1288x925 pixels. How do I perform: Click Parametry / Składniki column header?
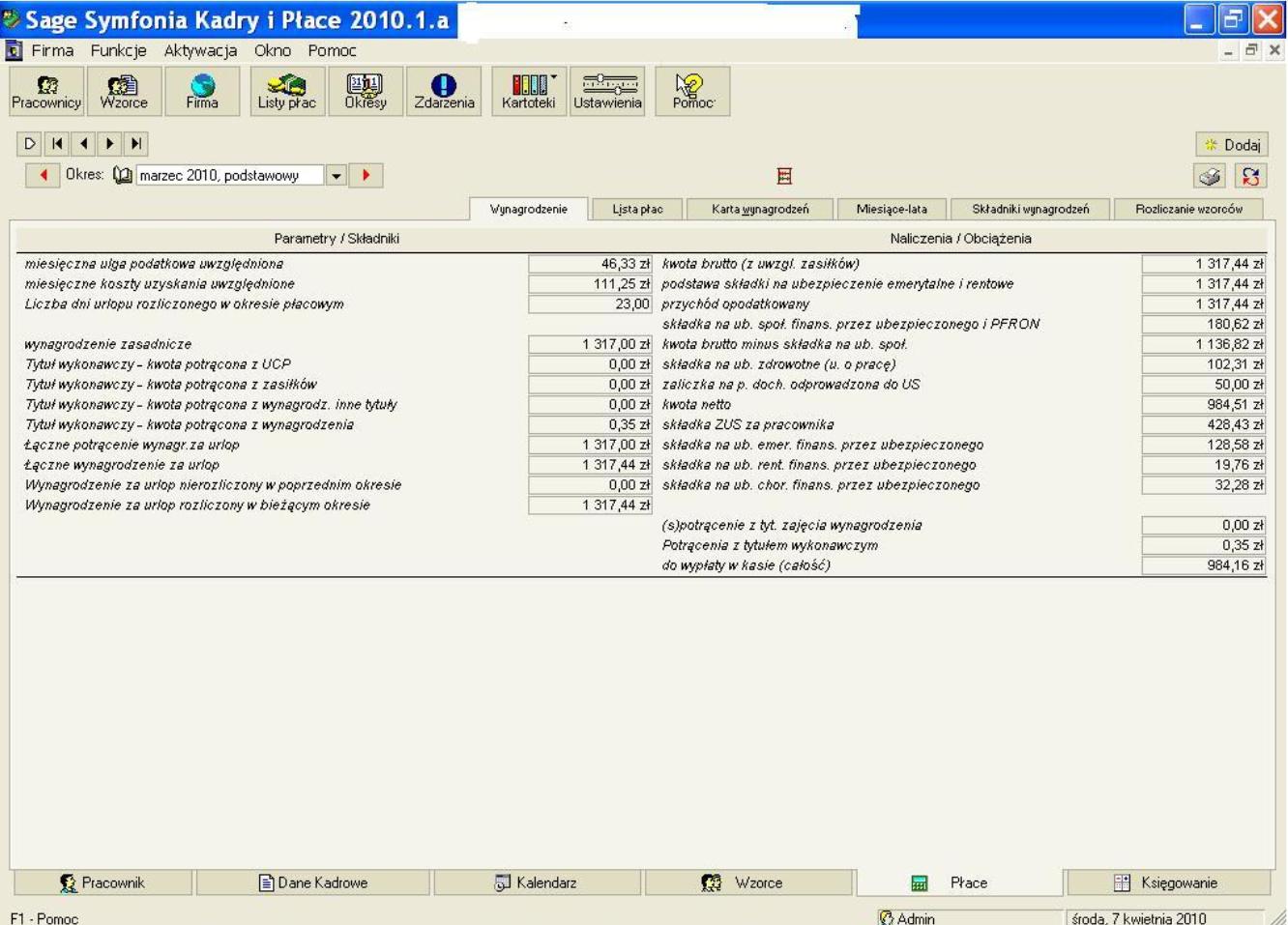point(337,239)
